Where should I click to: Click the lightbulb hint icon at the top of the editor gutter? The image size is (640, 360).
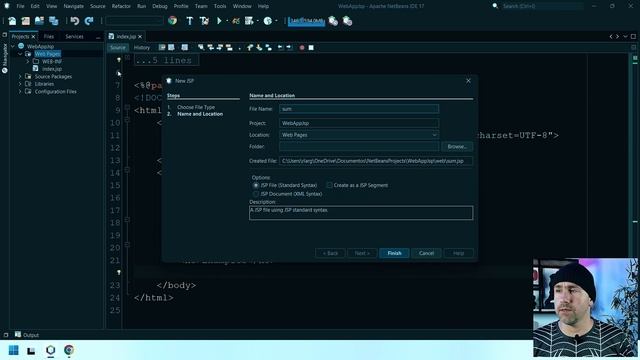[x=119, y=60]
